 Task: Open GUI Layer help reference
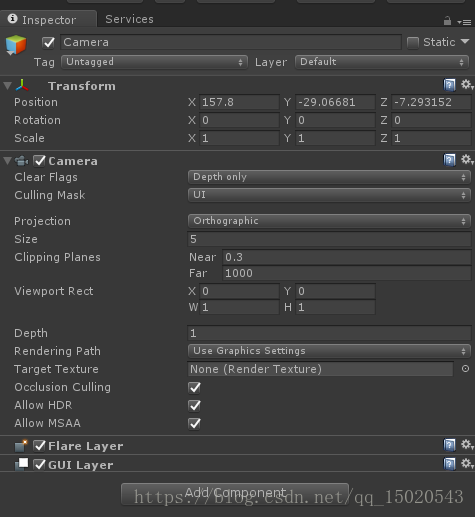(x=449, y=464)
